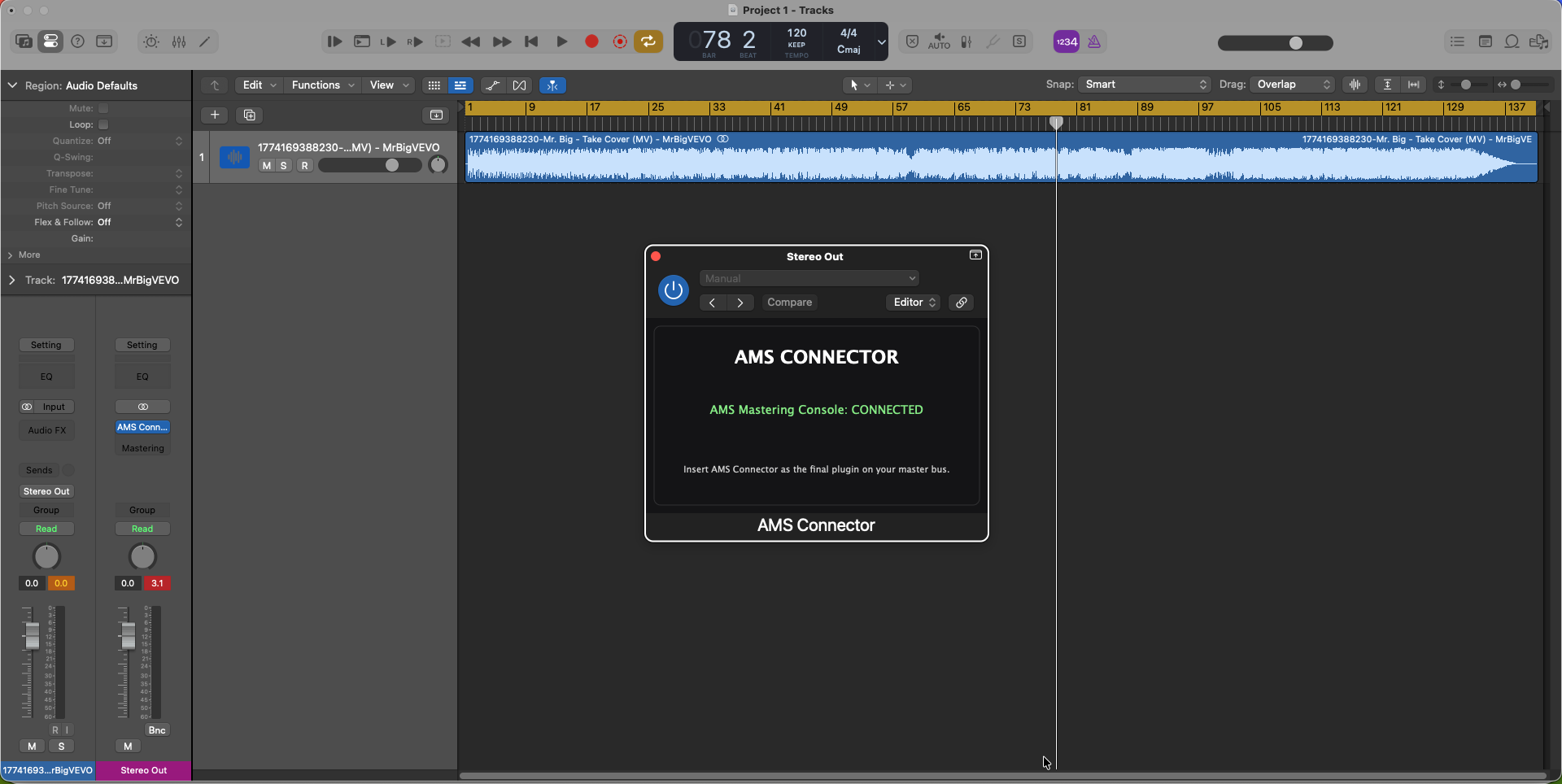Screen dimensions: 1562x784
Task: Open the Mixer faders icon
Action: [179, 41]
